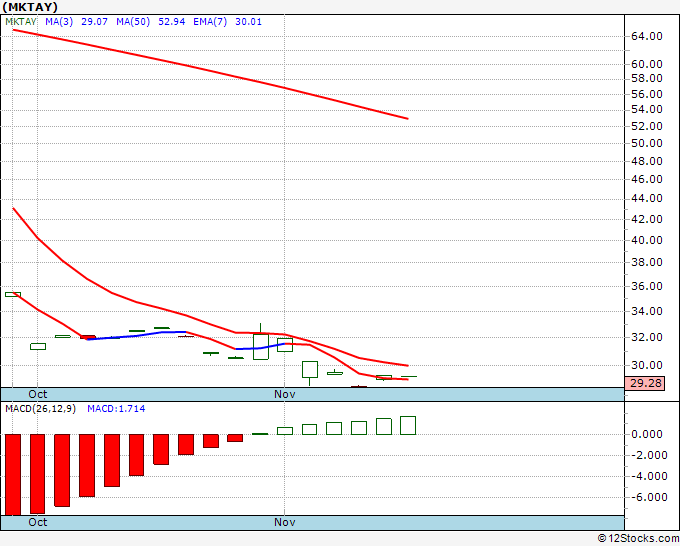Click the 46.00 price axis label

[647, 180]
